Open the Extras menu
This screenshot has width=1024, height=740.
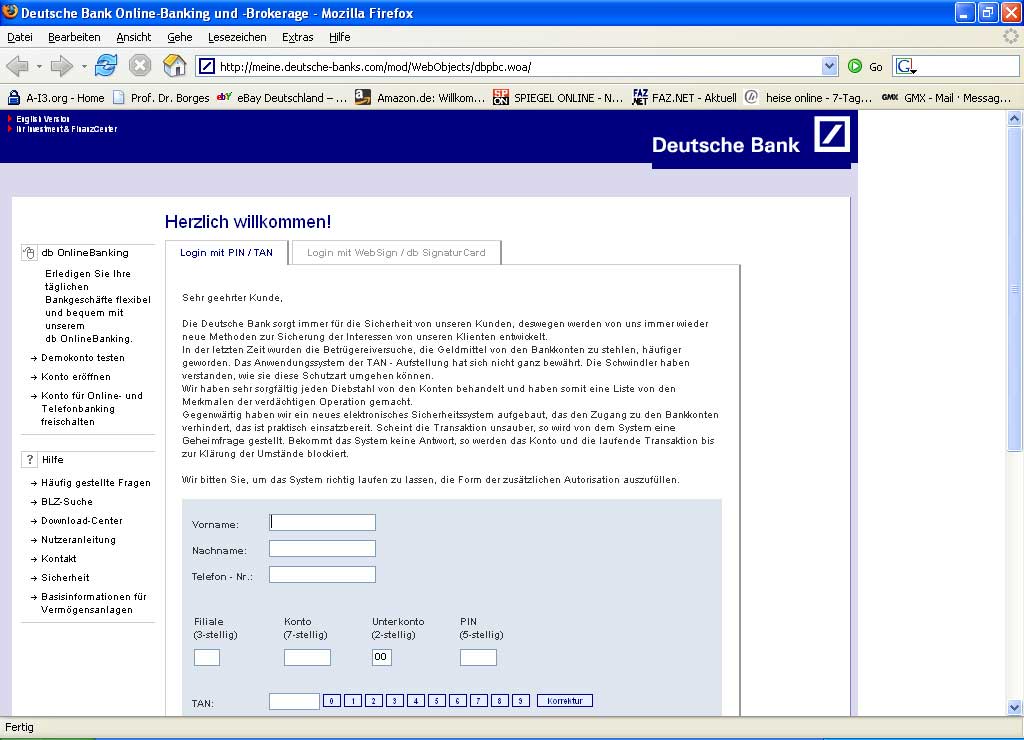298,37
